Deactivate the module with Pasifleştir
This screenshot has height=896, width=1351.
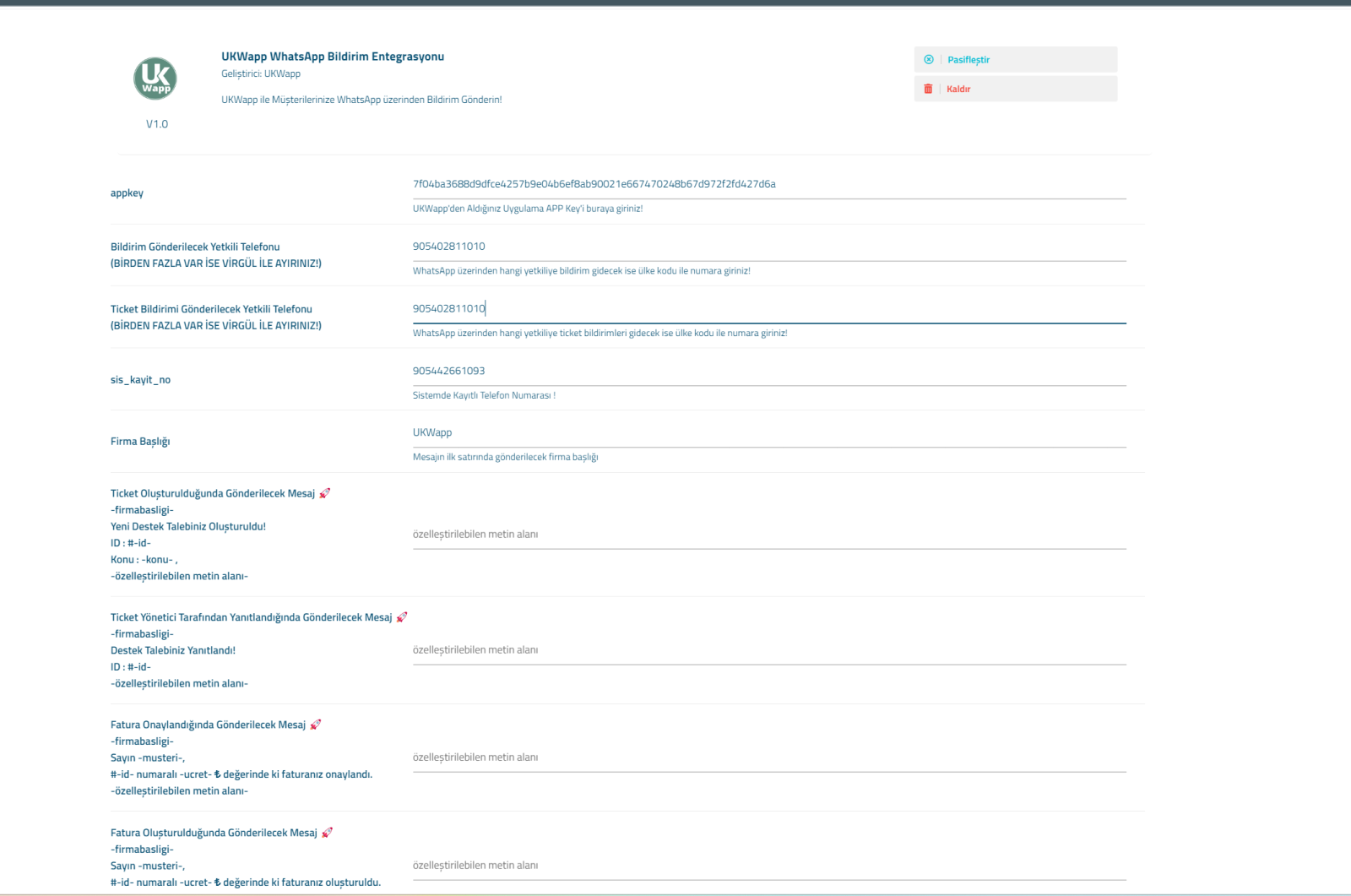coord(1016,59)
